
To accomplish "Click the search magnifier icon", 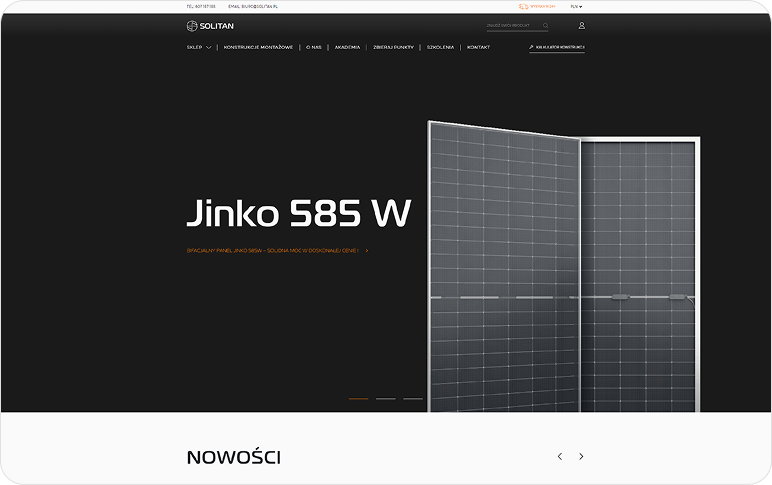I will tap(545, 26).
